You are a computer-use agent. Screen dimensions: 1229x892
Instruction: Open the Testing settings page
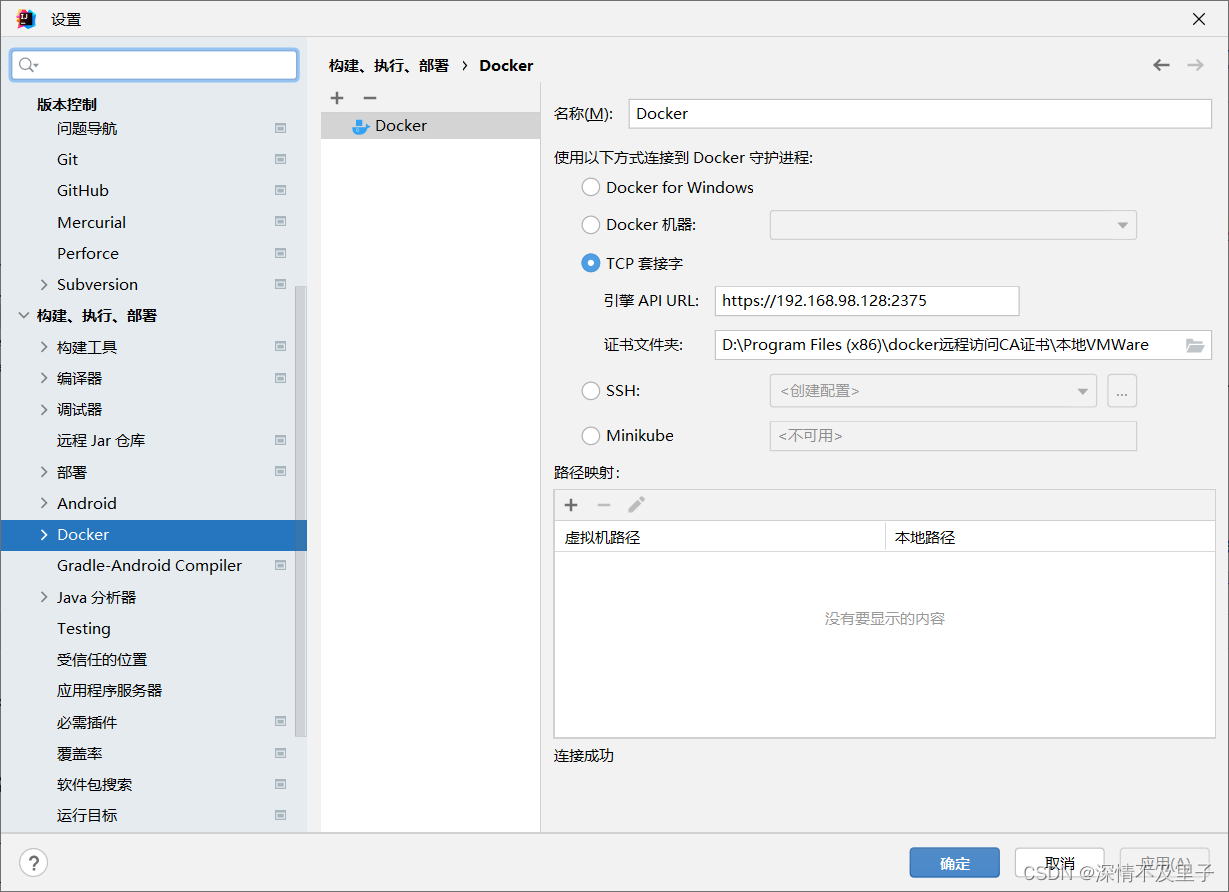(x=84, y=628)
